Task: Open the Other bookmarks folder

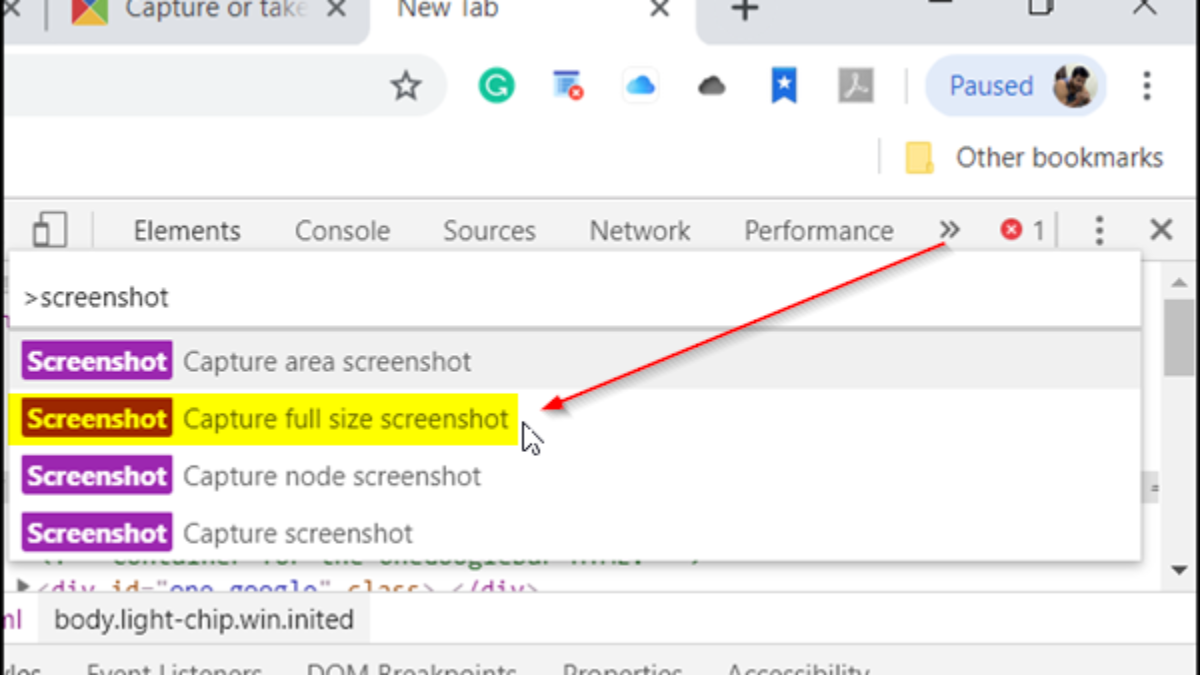Action: (1035, 158)
